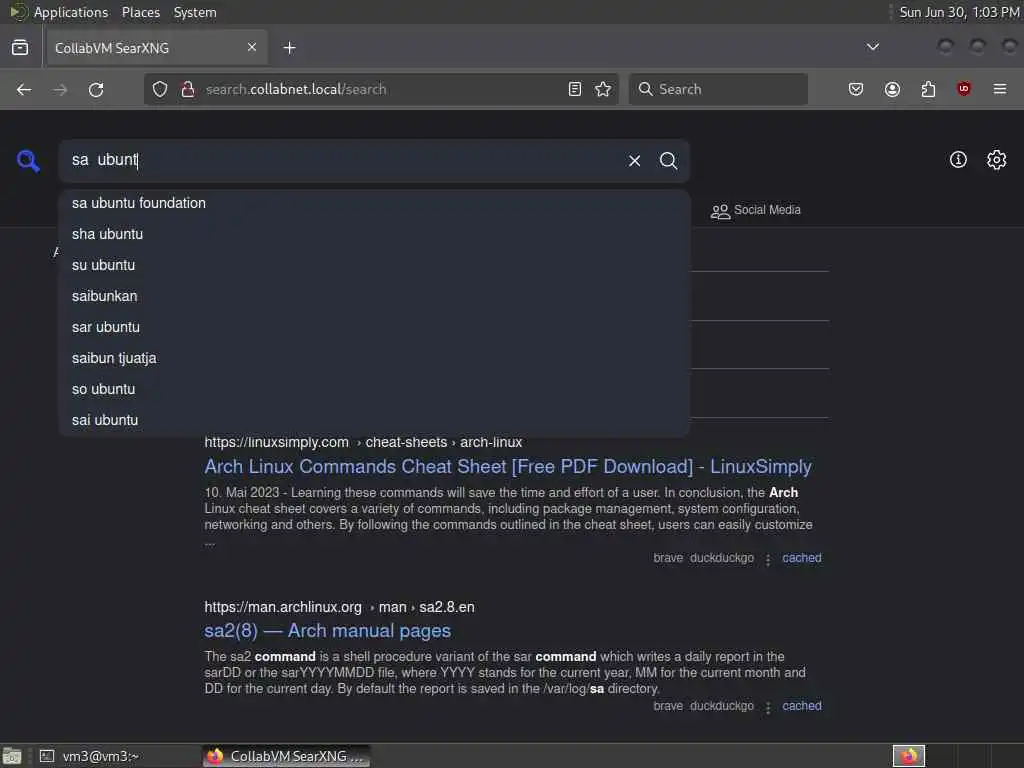Choose suggestion 'sar ubuntu'
The image size is (1024, 768).
tap(374, 327)
